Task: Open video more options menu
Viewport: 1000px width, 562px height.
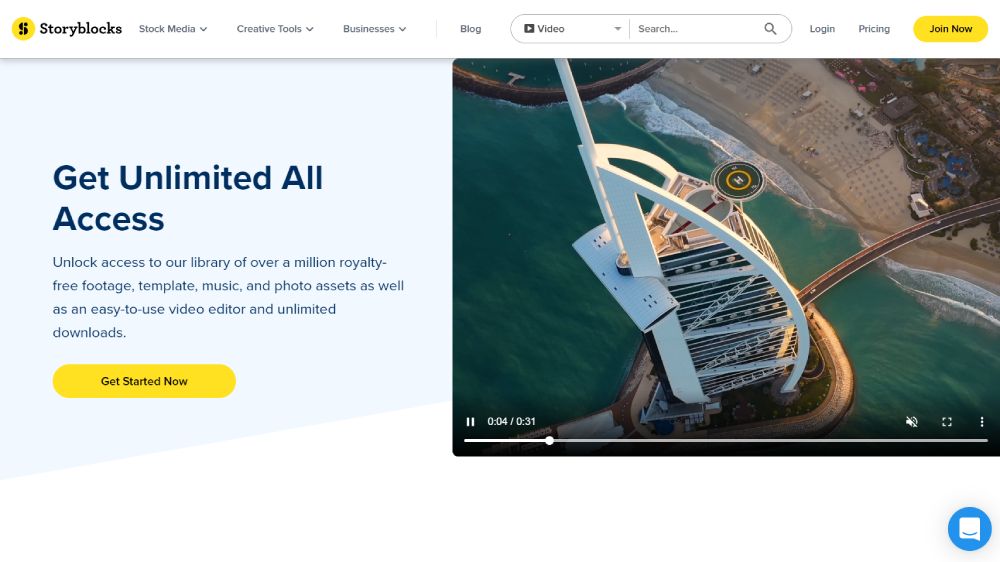Action: coord(982,422)
